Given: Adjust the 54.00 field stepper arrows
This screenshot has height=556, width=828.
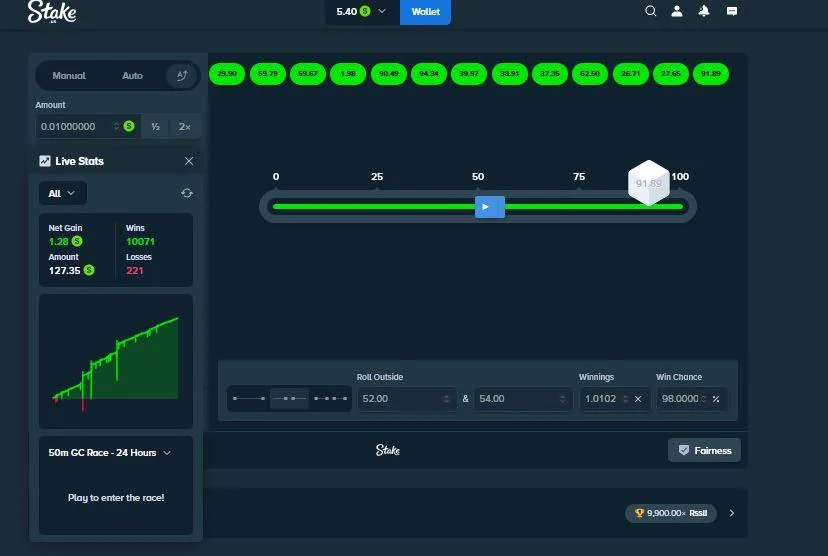Looking at the screenshot, I should (562, 399).
